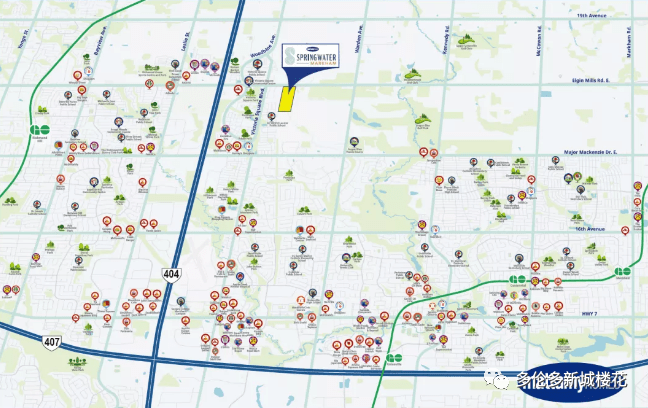Image resolution: width=648 pixels, height=408 pixels.
Task: Click the McCowan Rd. road label
Action: (539, 41)
